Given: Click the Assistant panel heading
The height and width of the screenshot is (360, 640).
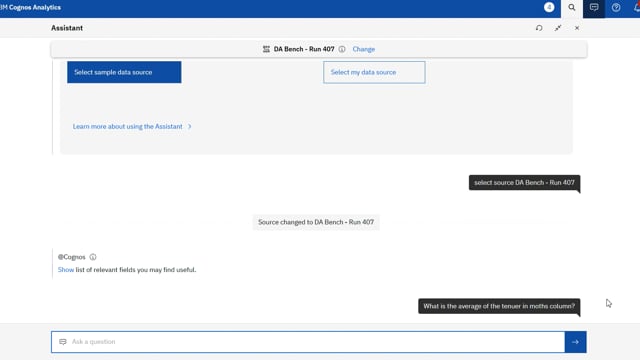Looking at the screenshot, I should point(67,28).
